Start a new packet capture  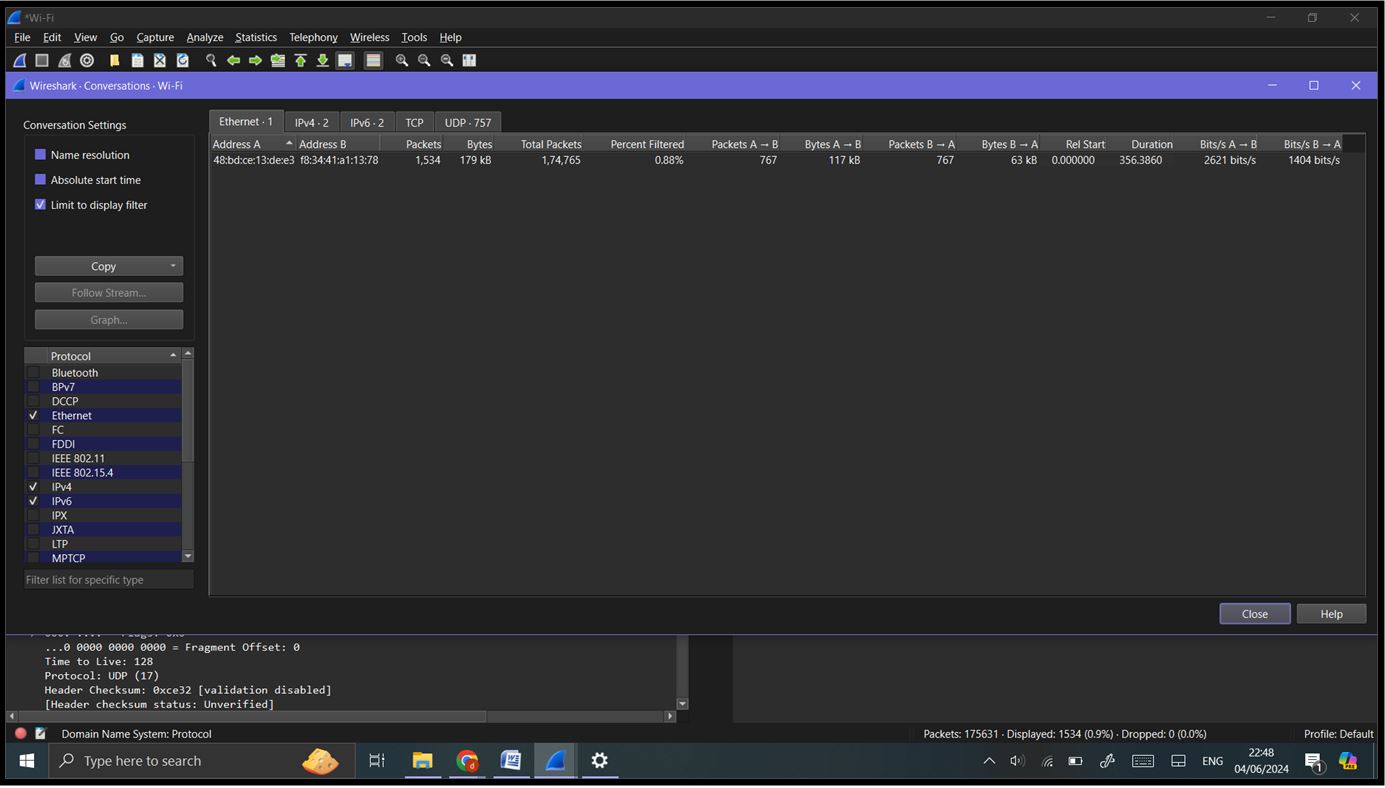[18, 60]
